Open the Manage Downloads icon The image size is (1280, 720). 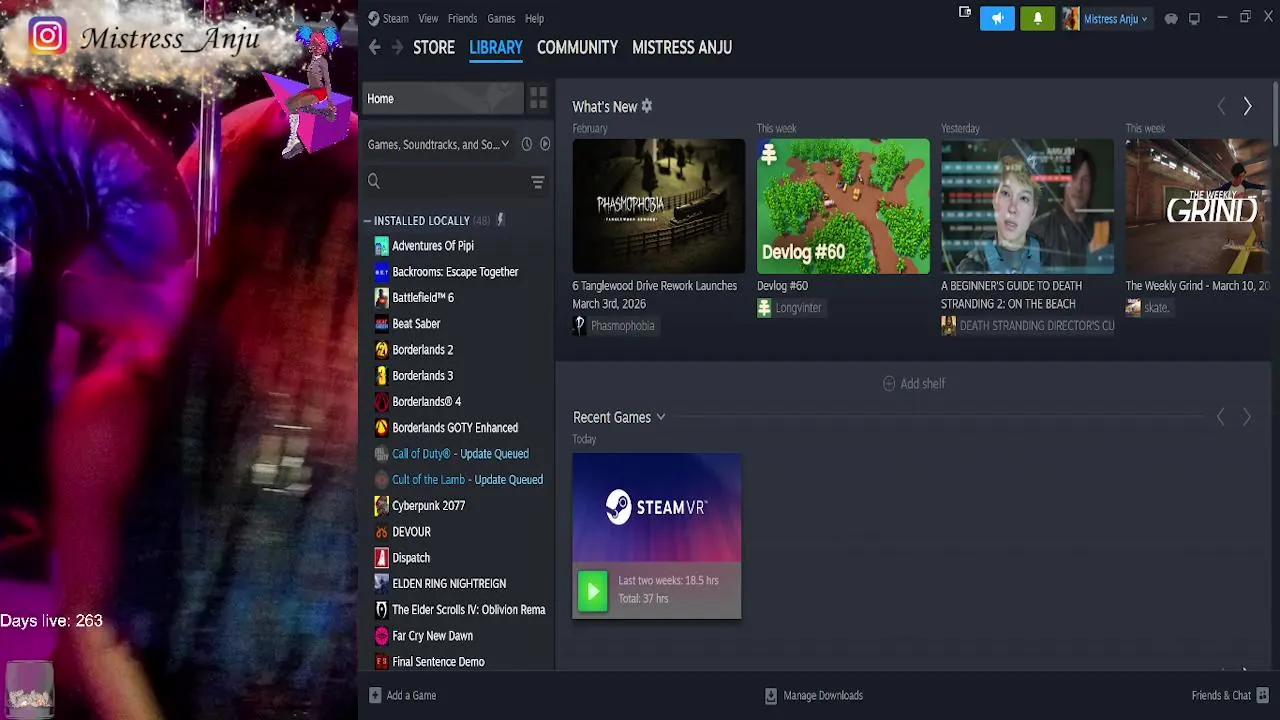[x=771, y=695]
